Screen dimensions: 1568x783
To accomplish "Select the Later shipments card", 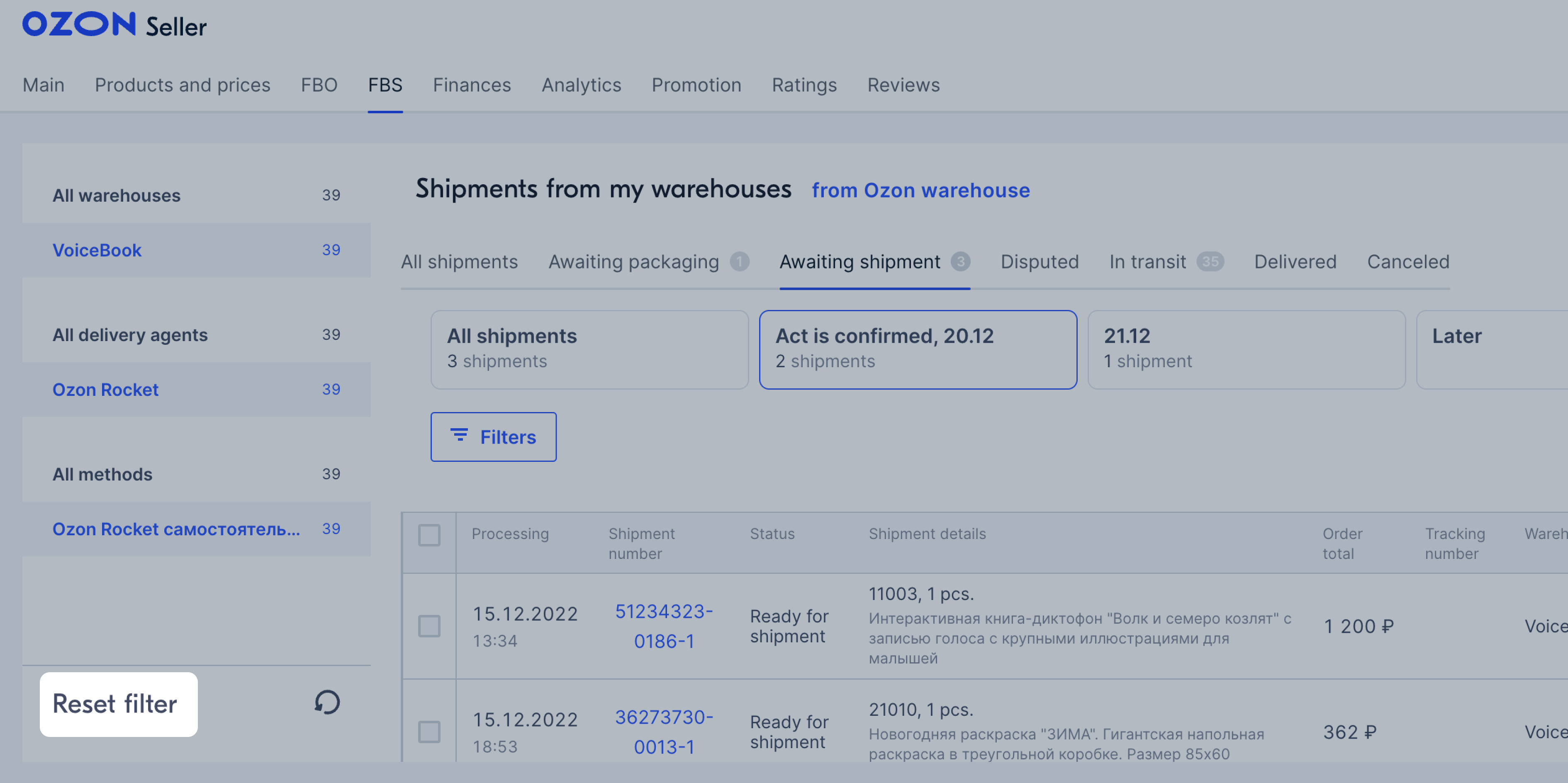I will [1492, 349].
